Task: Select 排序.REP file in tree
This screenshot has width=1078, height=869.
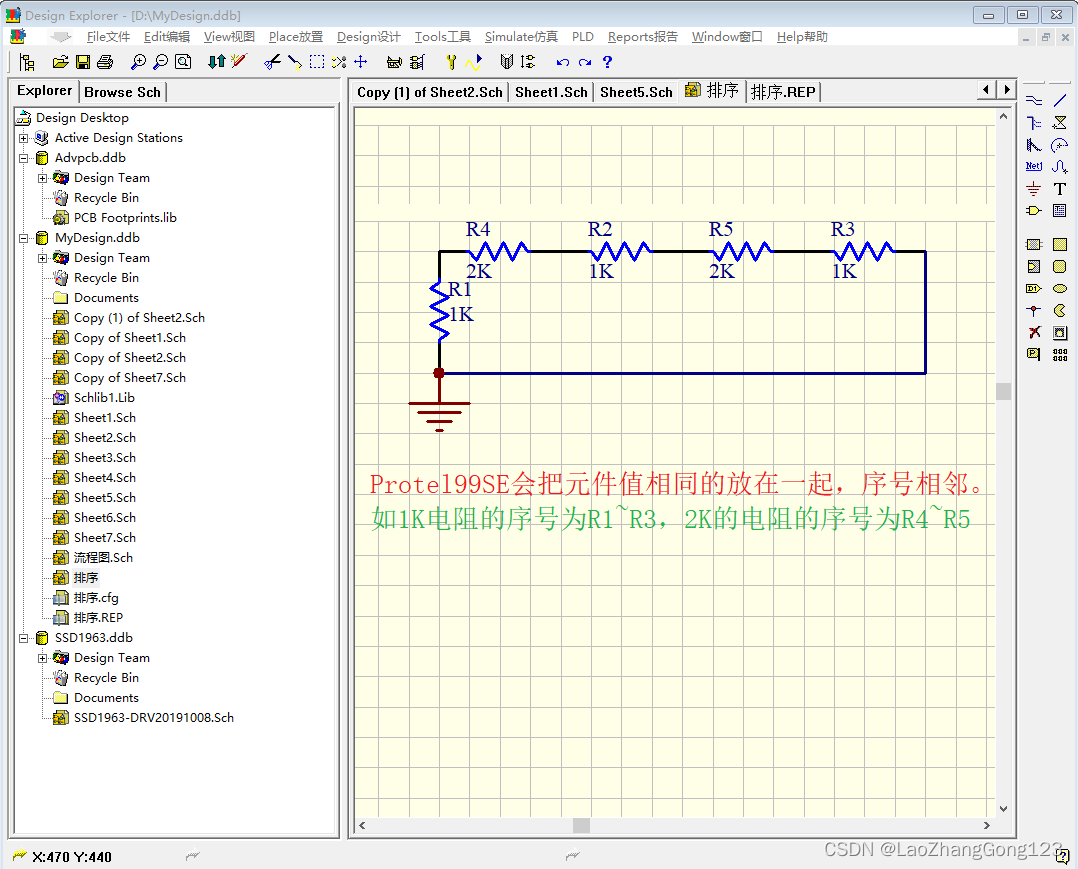Action: (98, 618)
